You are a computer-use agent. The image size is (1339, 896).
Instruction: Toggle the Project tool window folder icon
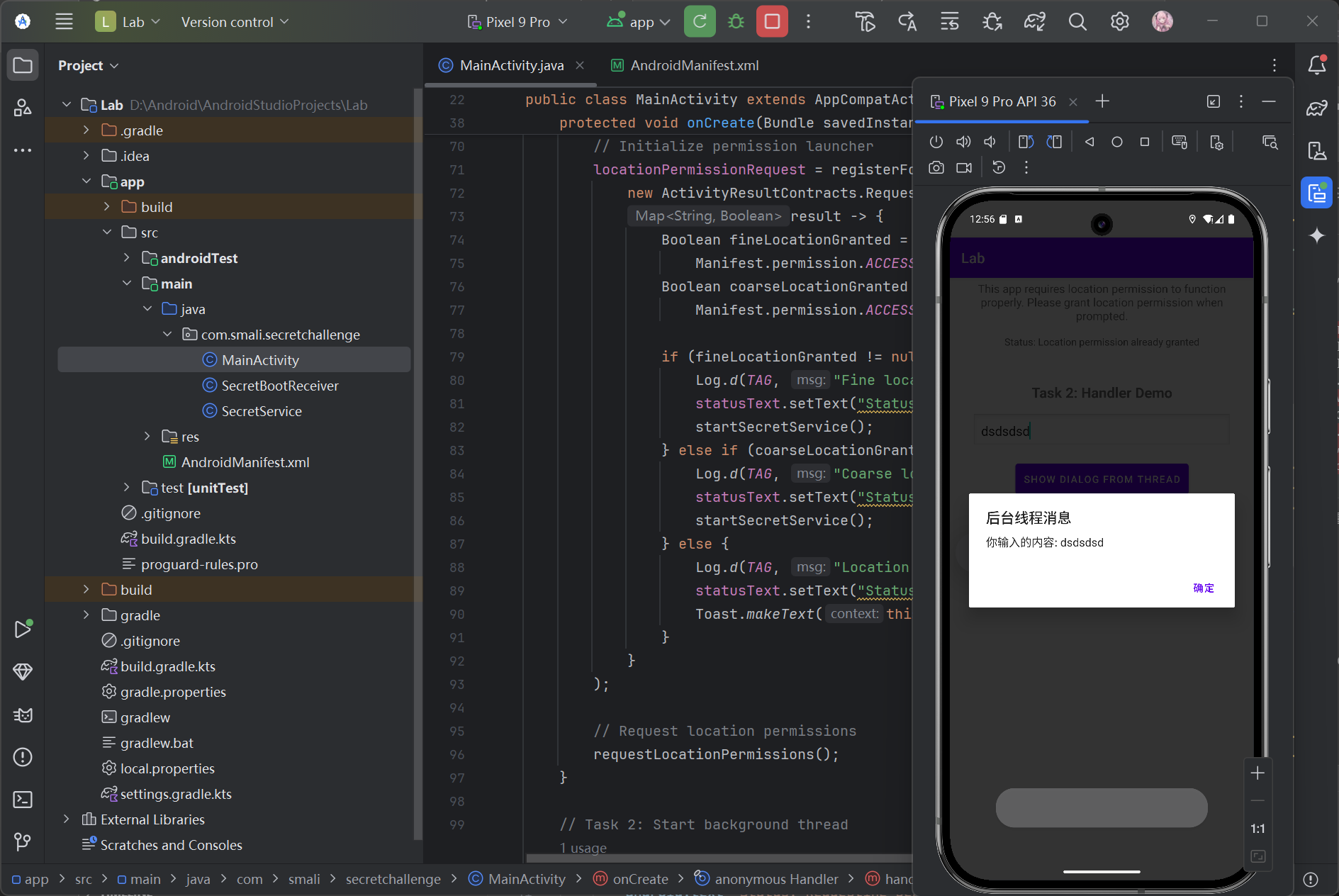click(x=23, y=66)
